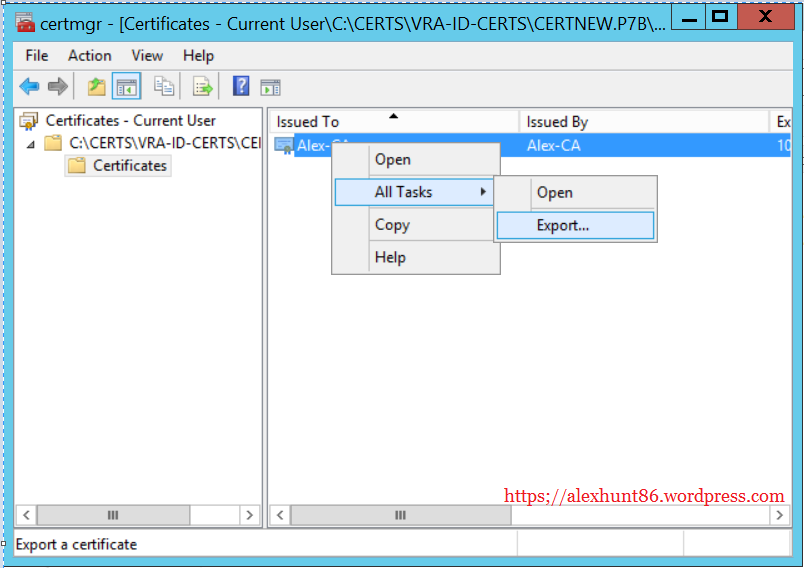Viewport: 804px width, 568px height.
Task: Select the Certificates folder in tree
Action: coord(129,166)
